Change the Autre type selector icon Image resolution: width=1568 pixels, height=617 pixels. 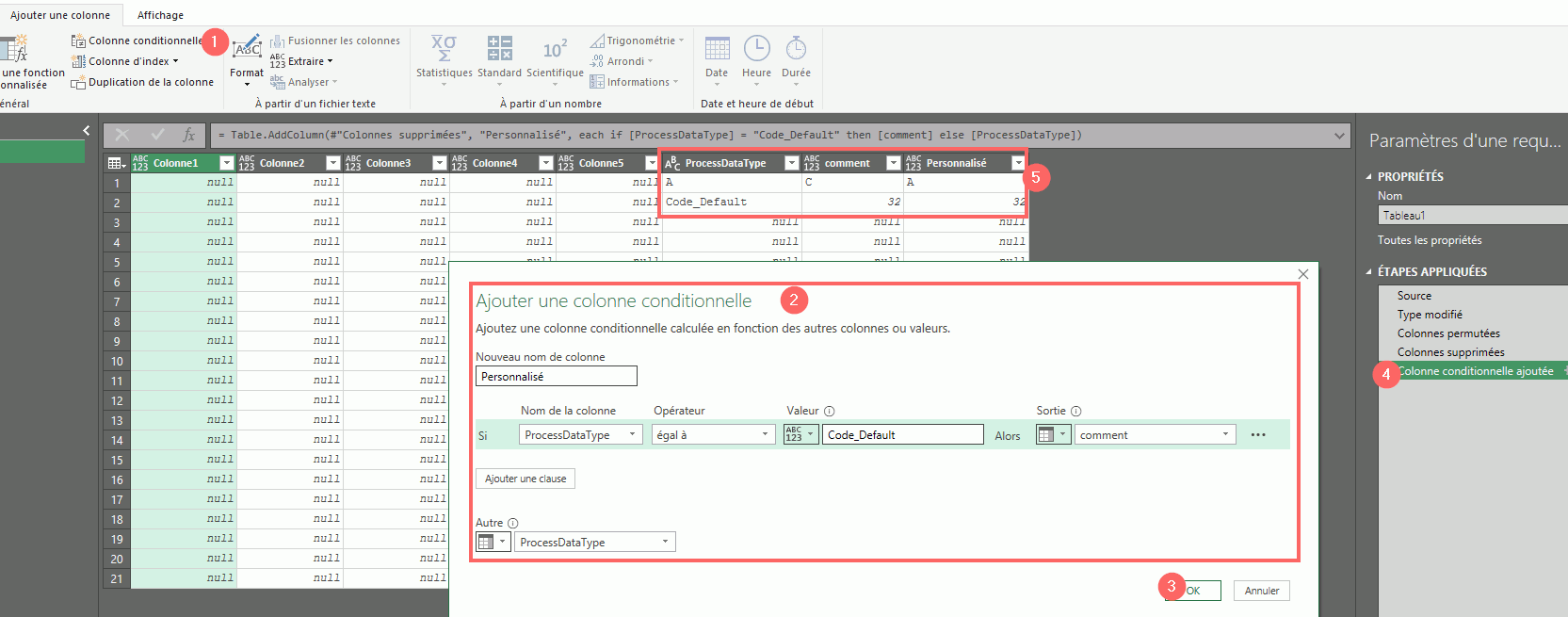tap(493, 542)
